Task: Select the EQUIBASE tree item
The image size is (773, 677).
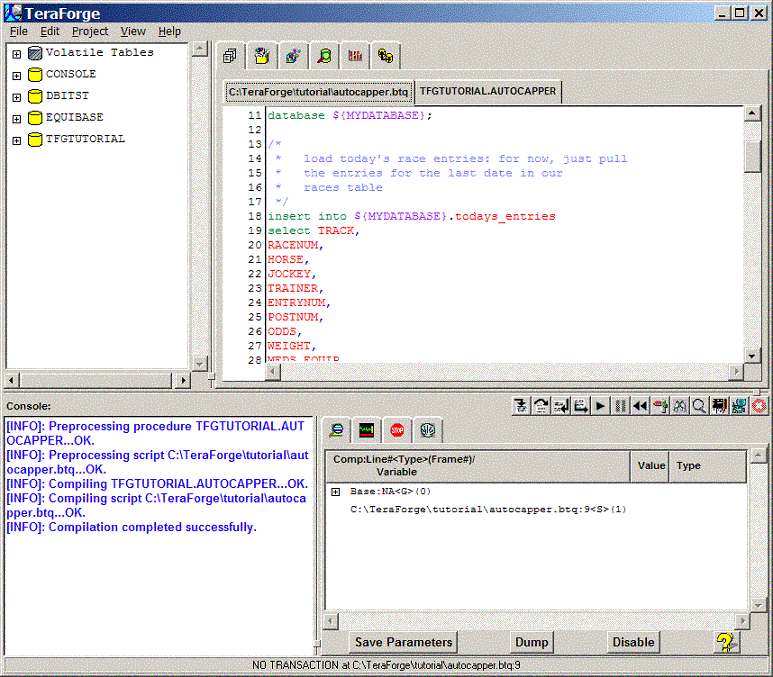Action: [x=74, y=117]
